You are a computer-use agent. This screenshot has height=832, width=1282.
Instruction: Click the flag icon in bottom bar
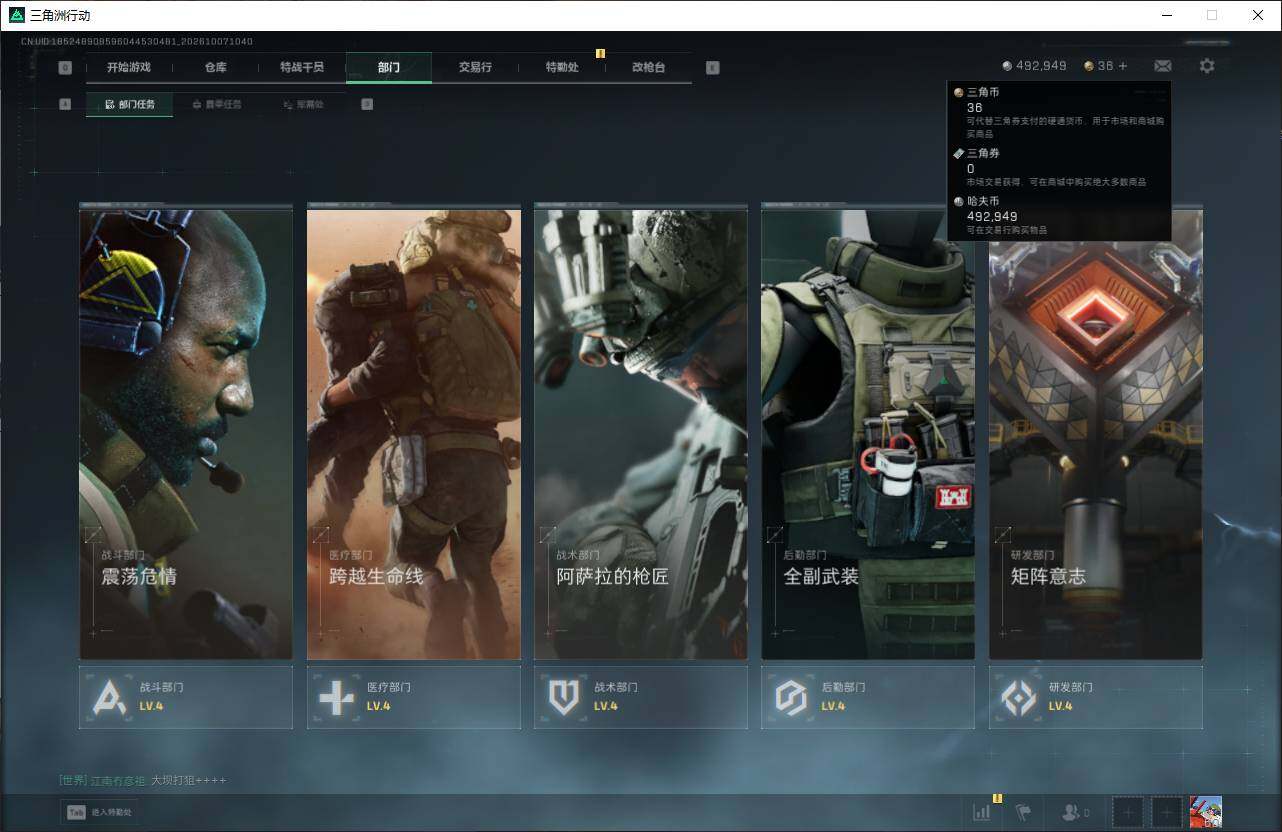(x=1023, y=812)
